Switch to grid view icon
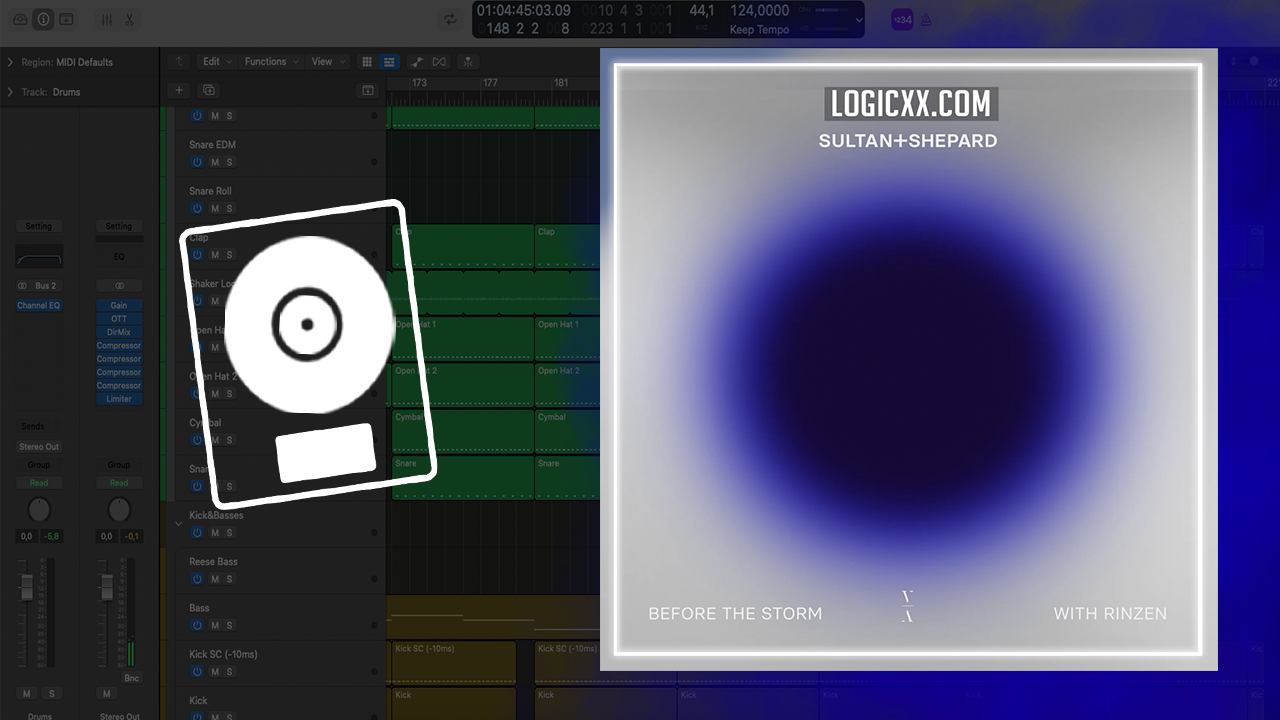Image resolution: width=1280 pixels, height=720 pixels. pyautogui.click(x=367, y=62)
